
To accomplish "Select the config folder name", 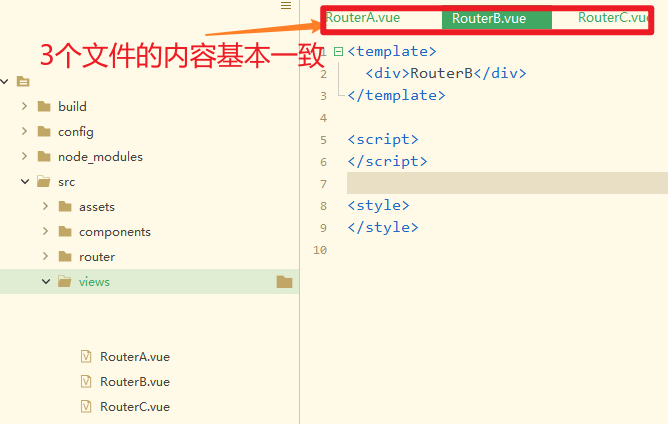I will [76, 132].
